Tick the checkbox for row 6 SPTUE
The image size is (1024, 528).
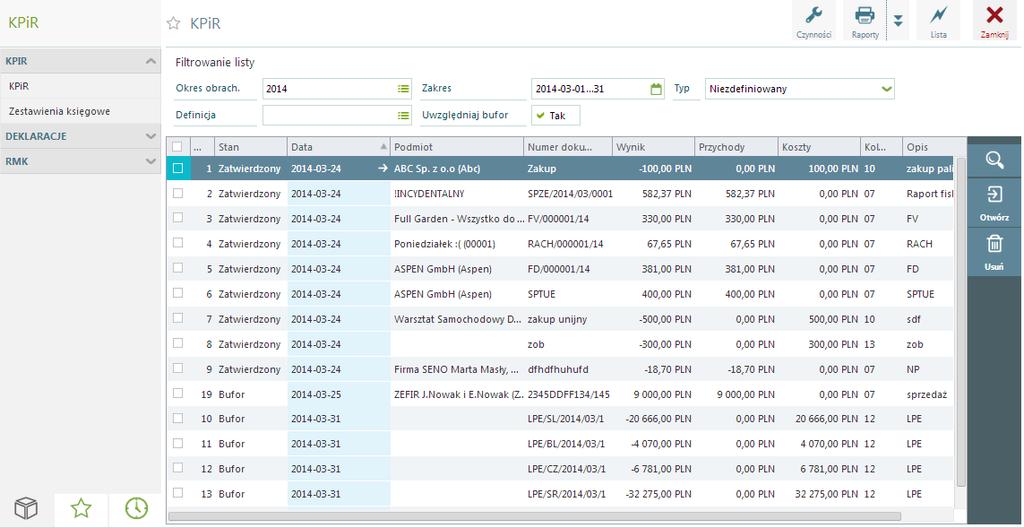click(178, 293)
